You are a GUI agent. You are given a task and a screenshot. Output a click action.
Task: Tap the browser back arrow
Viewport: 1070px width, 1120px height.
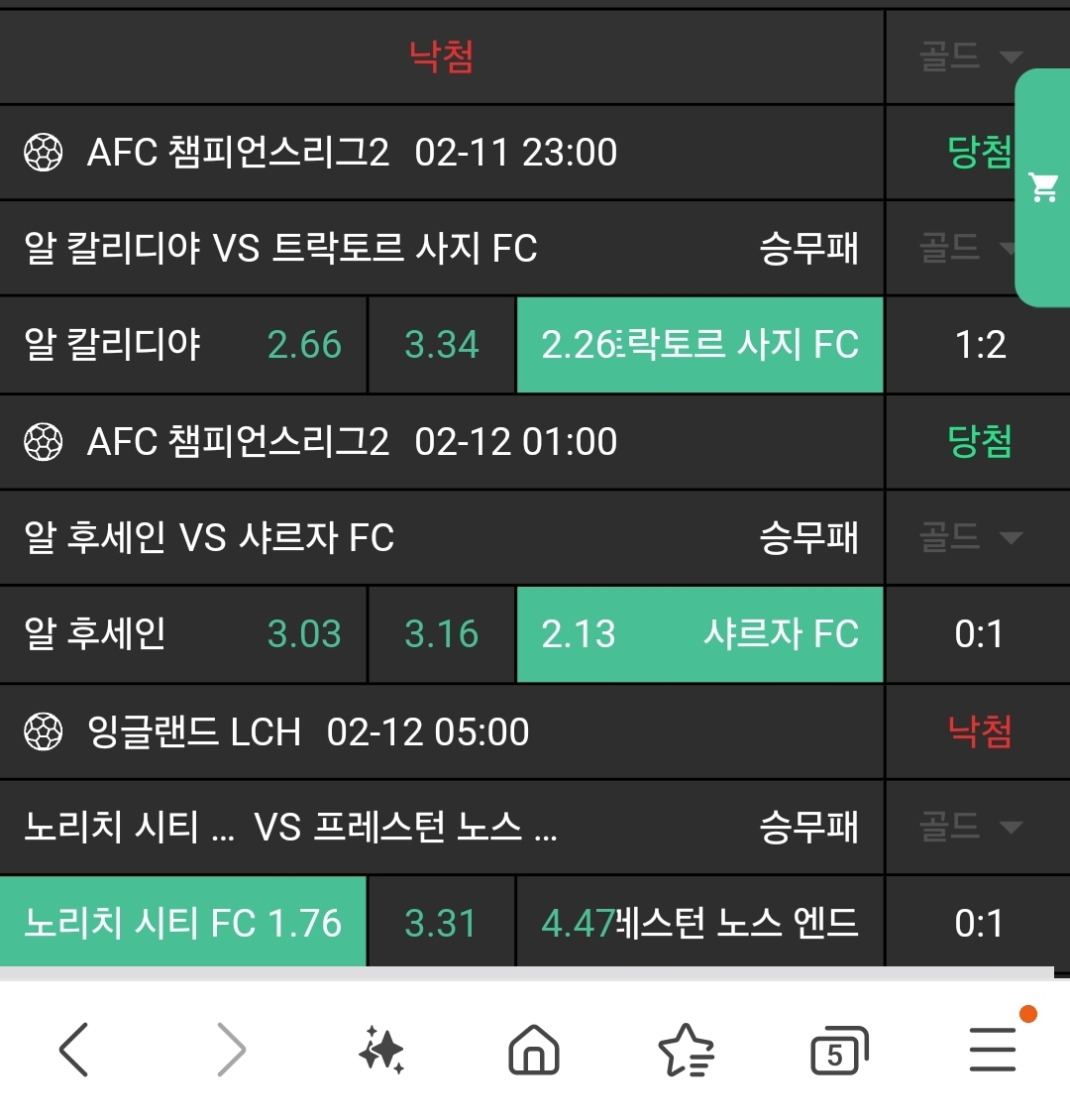[x=74, y=1049]
